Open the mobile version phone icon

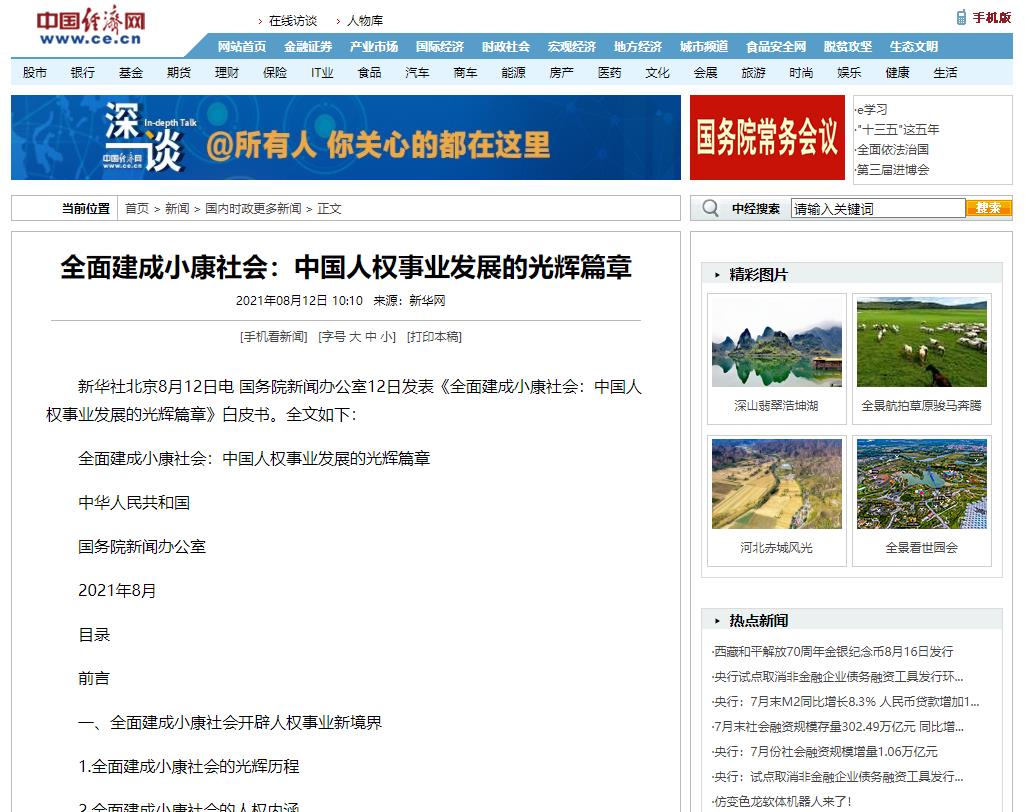961,17
